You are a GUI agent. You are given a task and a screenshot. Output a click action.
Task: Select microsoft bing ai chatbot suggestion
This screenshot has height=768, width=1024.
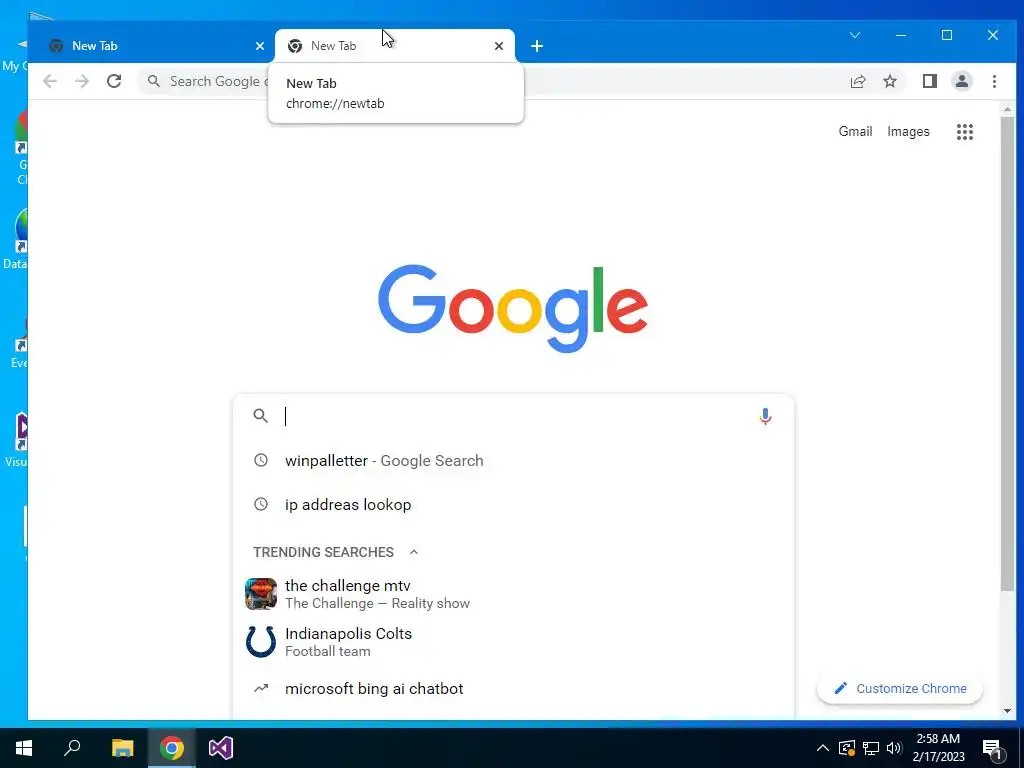coord(513,689)
